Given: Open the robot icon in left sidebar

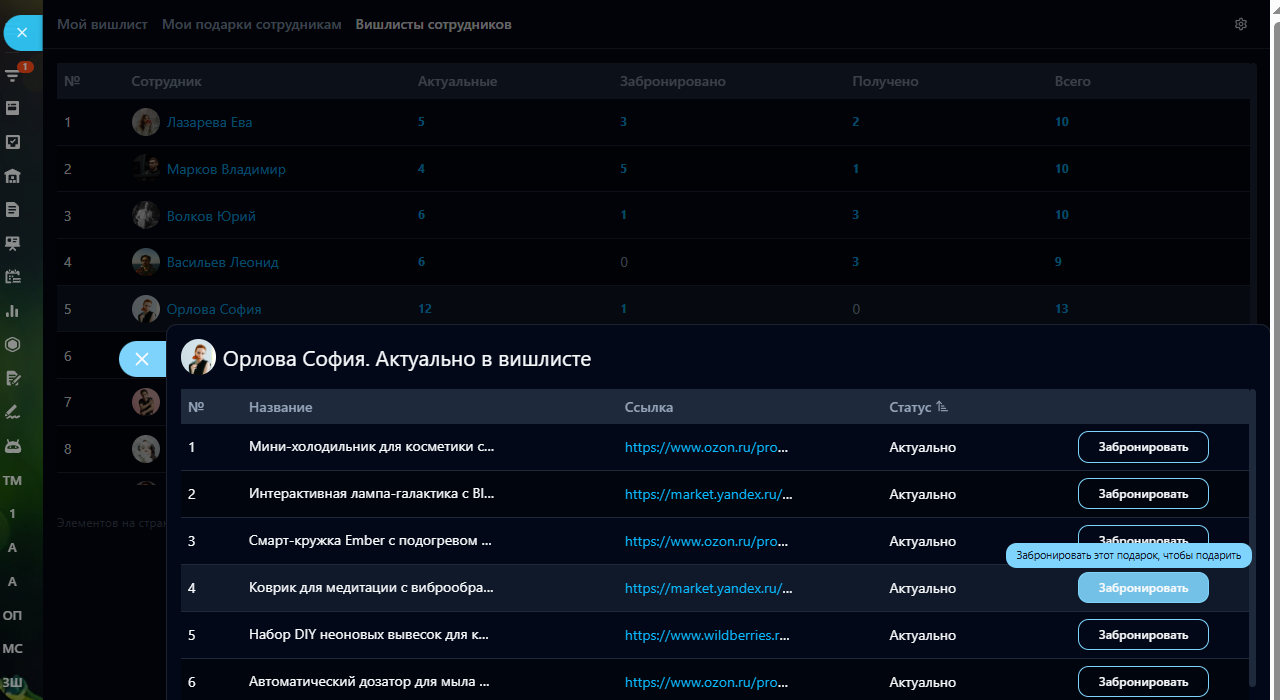Looking at the screenshot, I should pos(13,445).
